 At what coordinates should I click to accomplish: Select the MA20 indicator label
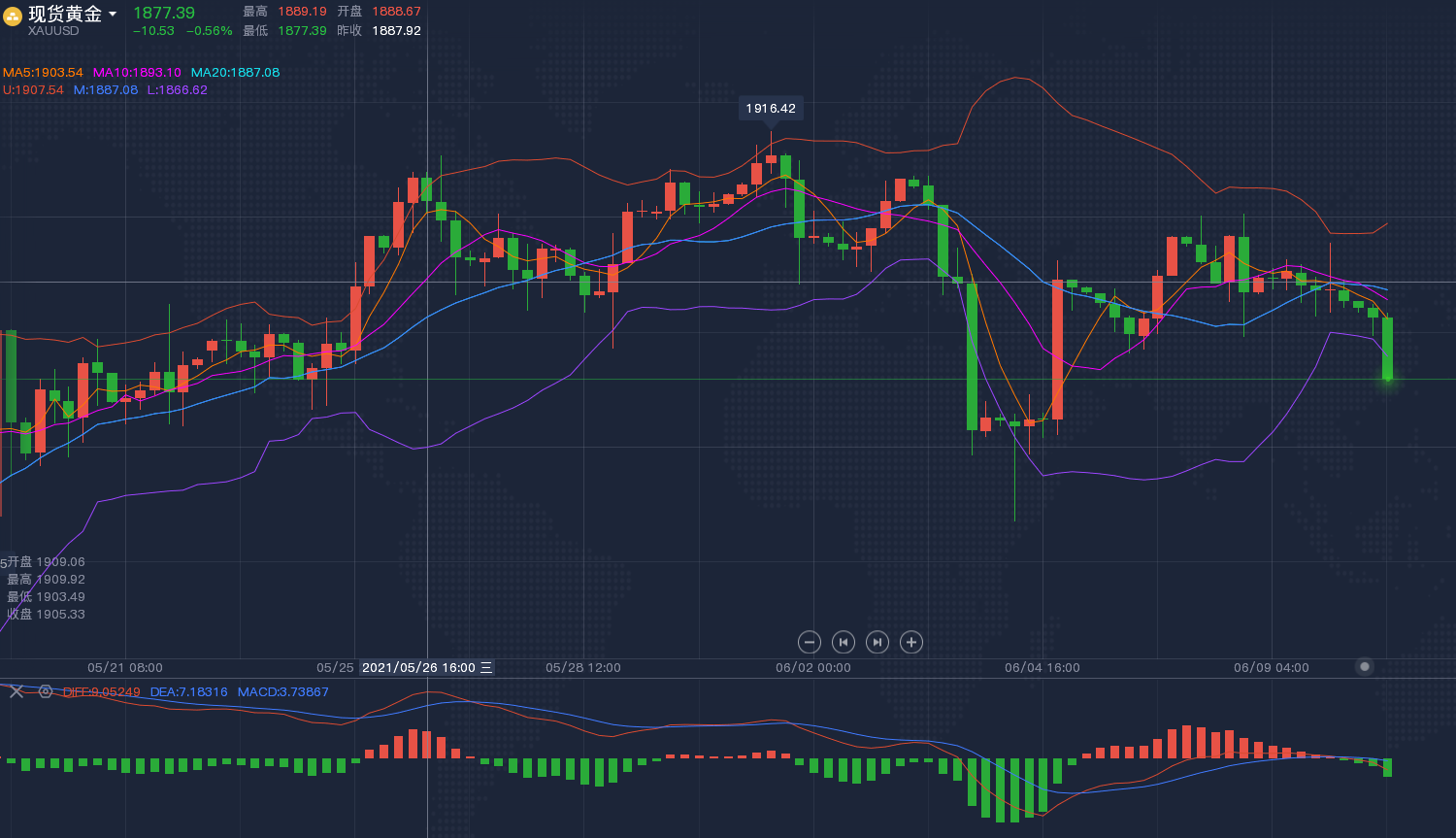235,73
